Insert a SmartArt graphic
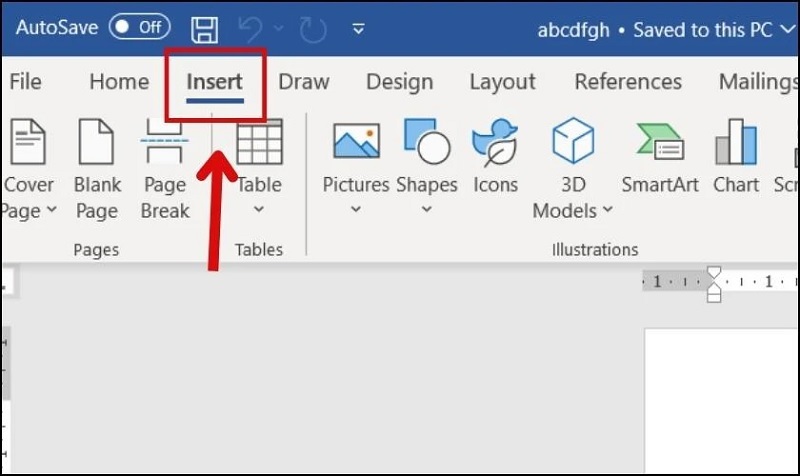 click(659, 158)
